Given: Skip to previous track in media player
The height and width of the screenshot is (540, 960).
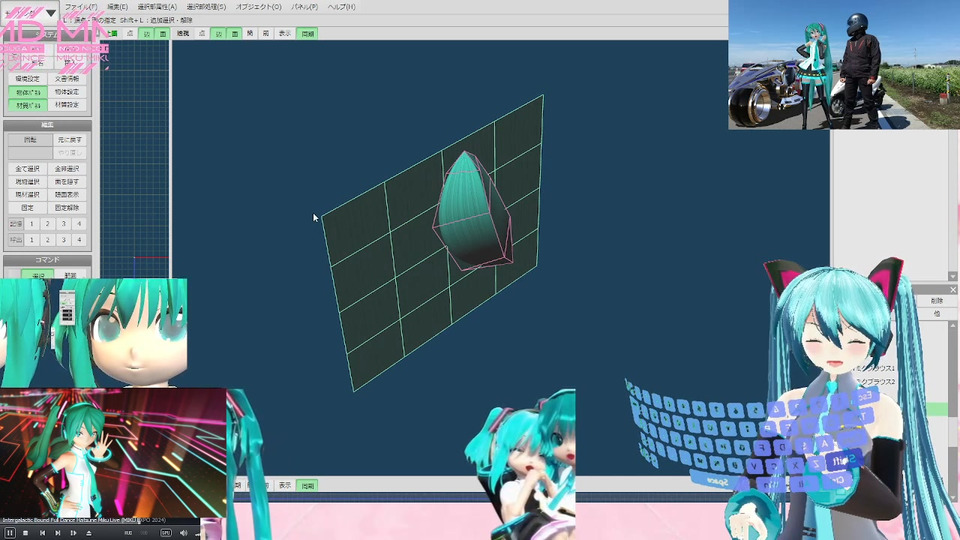Looking at the screenshot, I should (42, 533).
